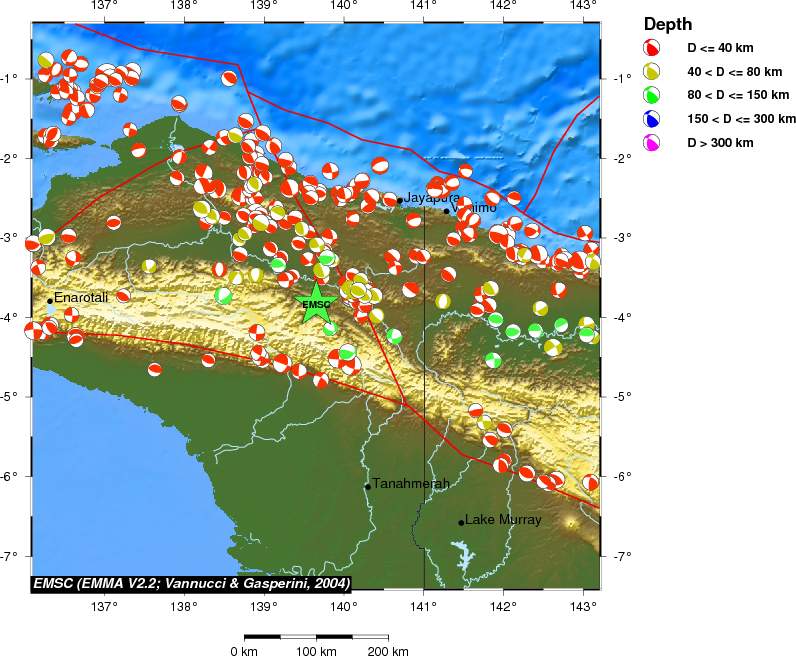Image resolution: width=796 pixels, height=656 pixels.
Task: Click the Enarotali city marker dot
Action: click(x=49, y=300)
